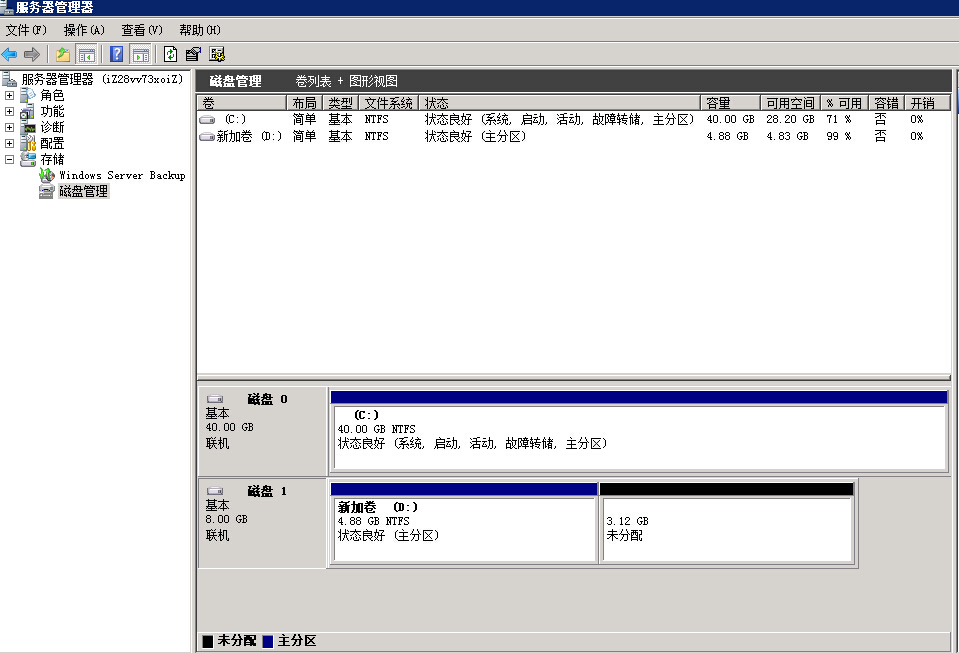
Task: Open the 操作(A) menu
Action: click(x=84, y=30)
